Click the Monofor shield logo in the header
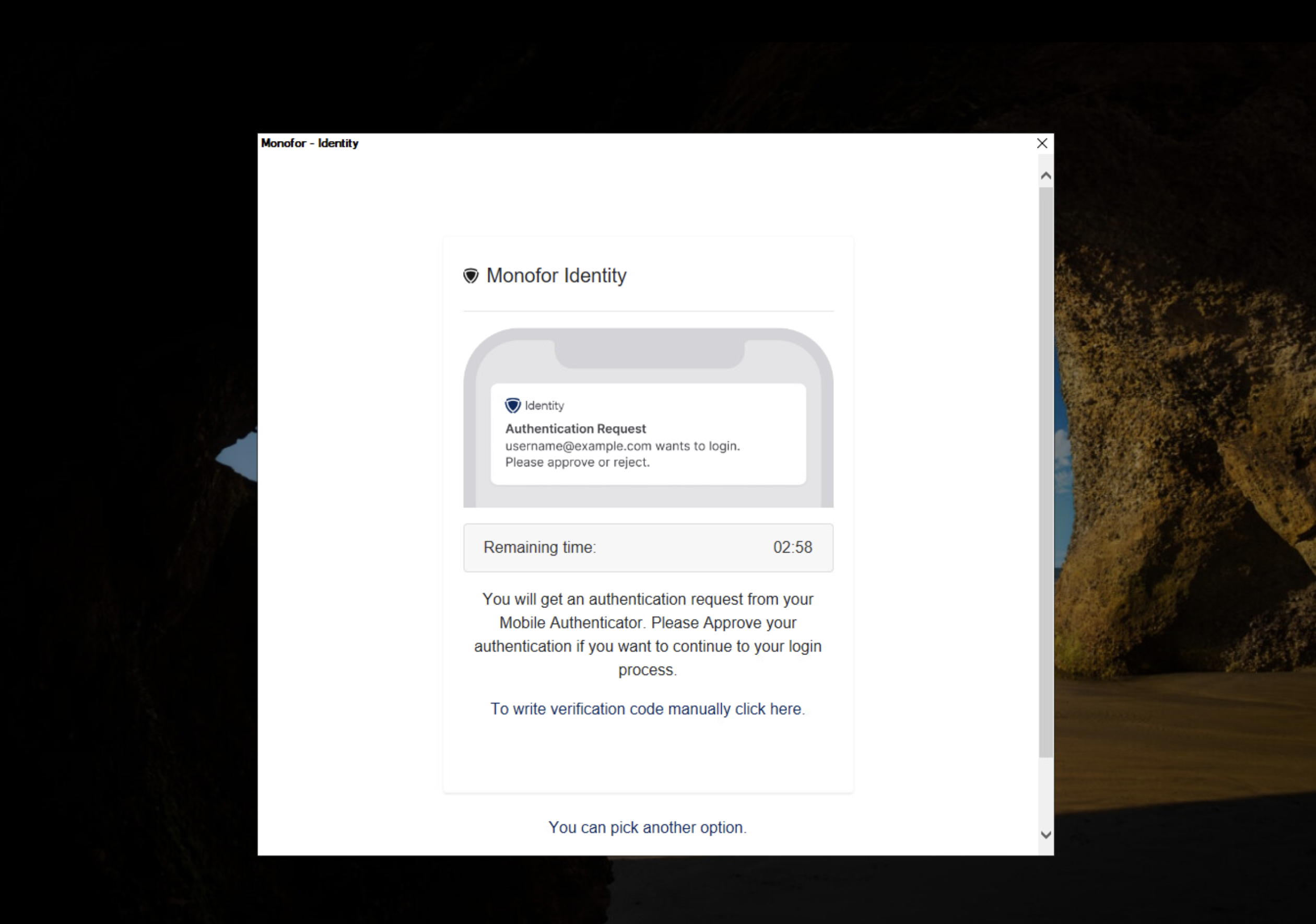The image size is (1316, 924). coord(471,276)
